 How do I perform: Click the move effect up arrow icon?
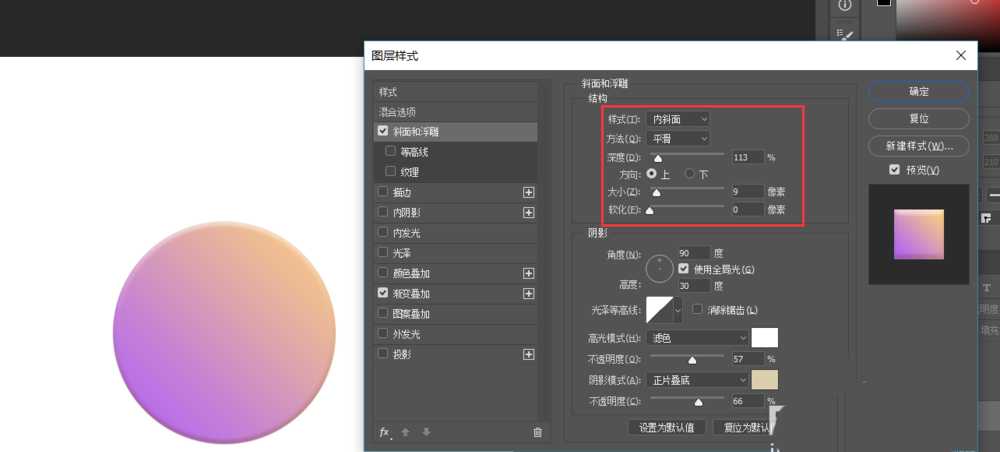point(405,432)
